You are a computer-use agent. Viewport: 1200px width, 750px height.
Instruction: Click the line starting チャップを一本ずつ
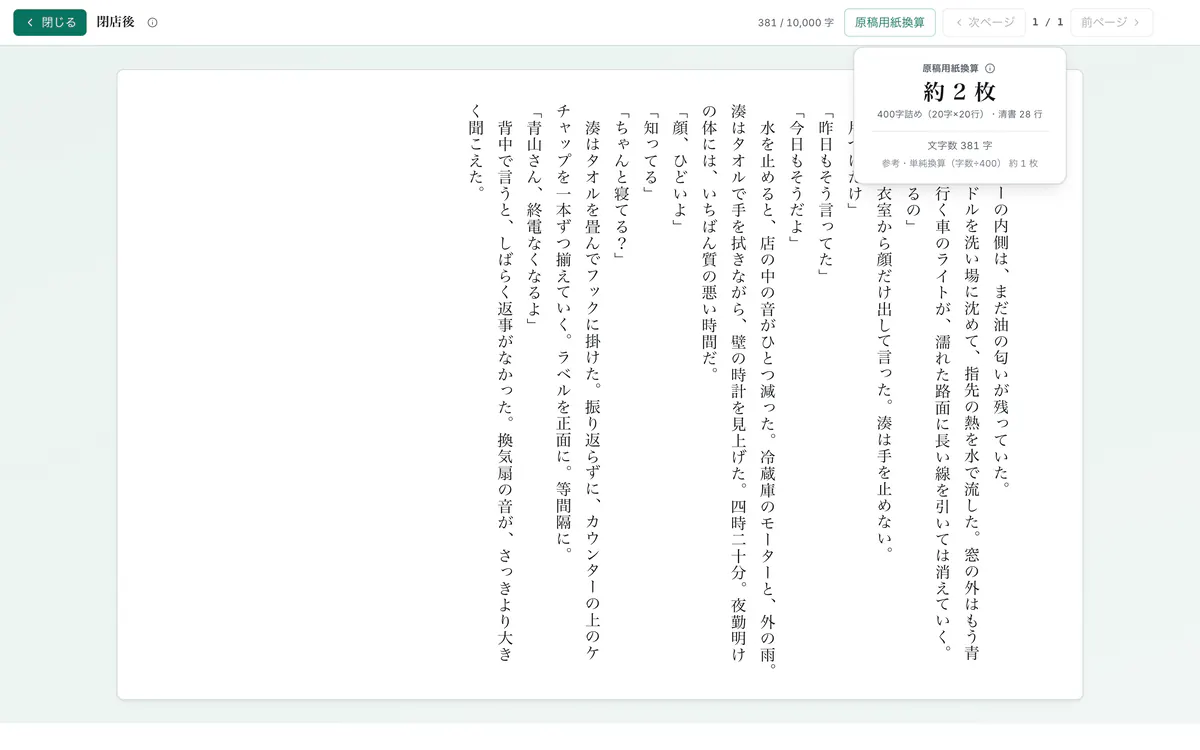point(565,330)
